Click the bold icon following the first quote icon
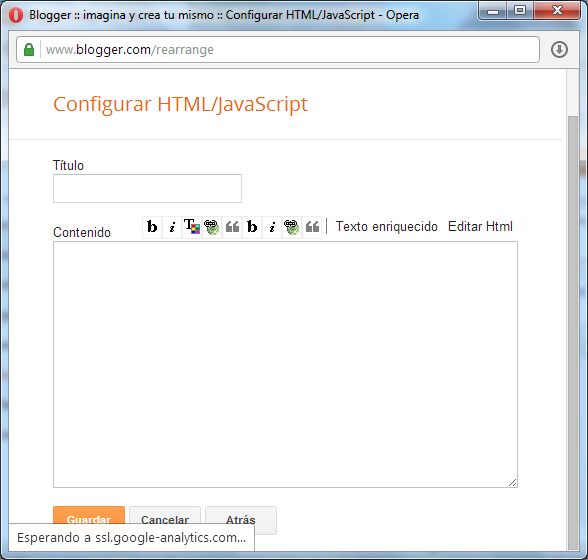588x560 pixels. (252, 227)
